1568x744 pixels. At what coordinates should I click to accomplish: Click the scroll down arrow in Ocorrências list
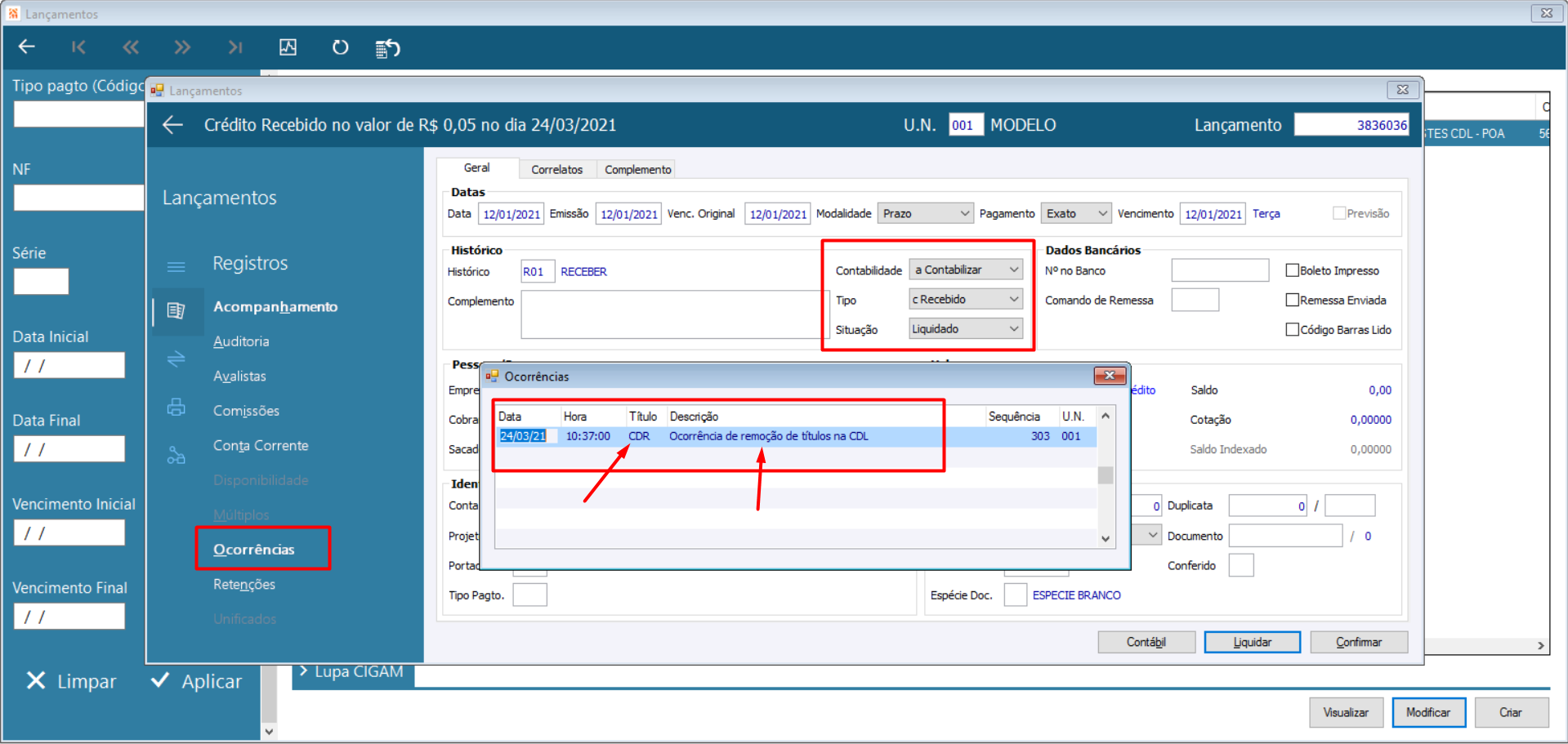[x=1106, y=538]
